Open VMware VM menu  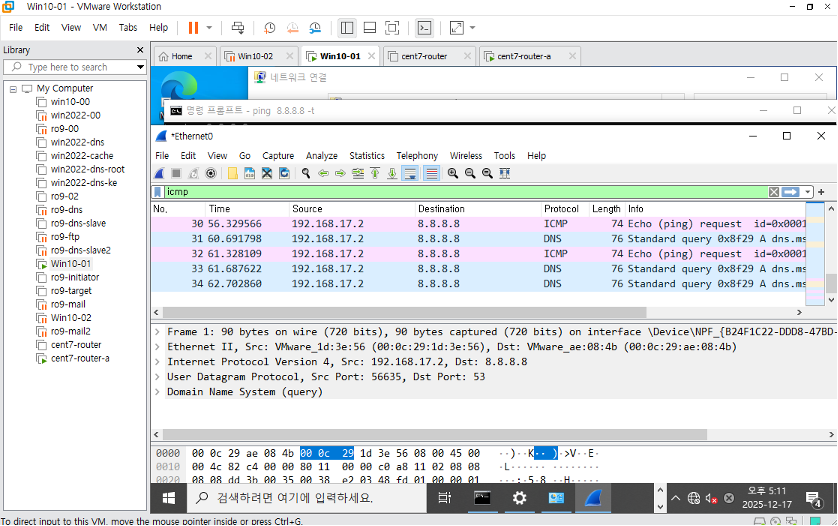point(100,28)
